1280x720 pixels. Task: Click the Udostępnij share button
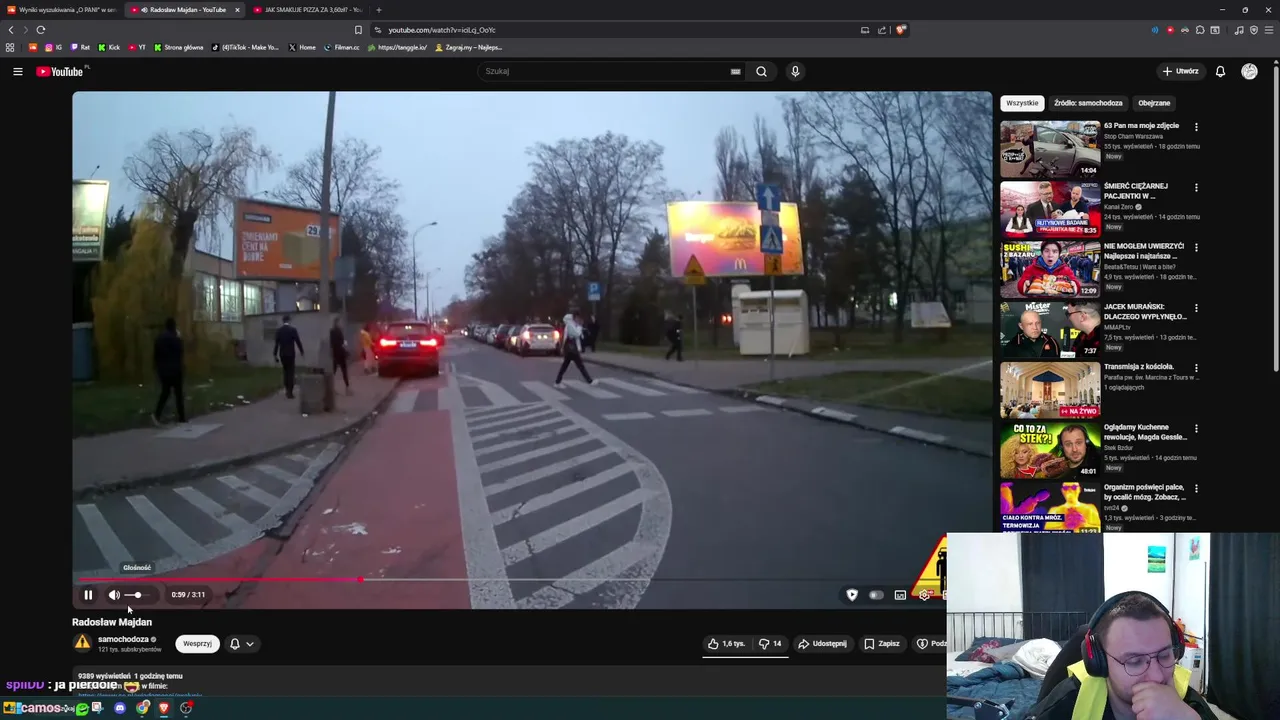click(x=822, y=644)
